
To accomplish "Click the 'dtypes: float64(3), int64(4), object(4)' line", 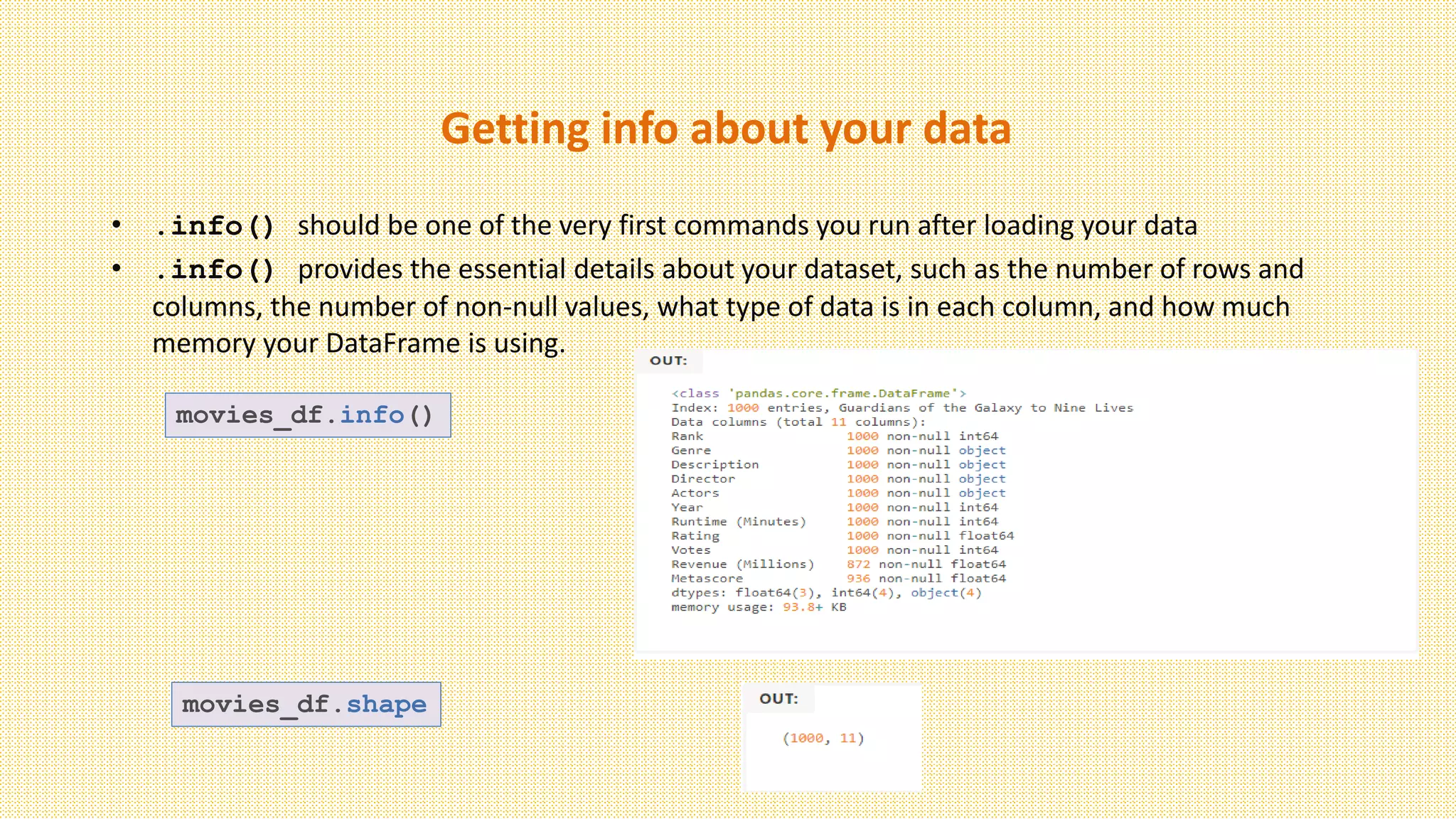I will click(x=826, y=592).
